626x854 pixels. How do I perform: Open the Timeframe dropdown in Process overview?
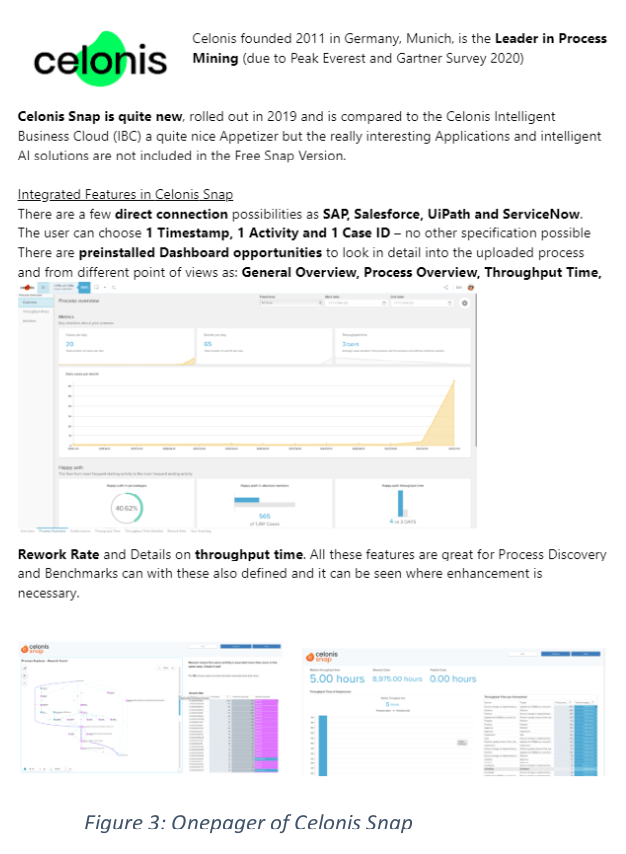[x=291, y=303]
